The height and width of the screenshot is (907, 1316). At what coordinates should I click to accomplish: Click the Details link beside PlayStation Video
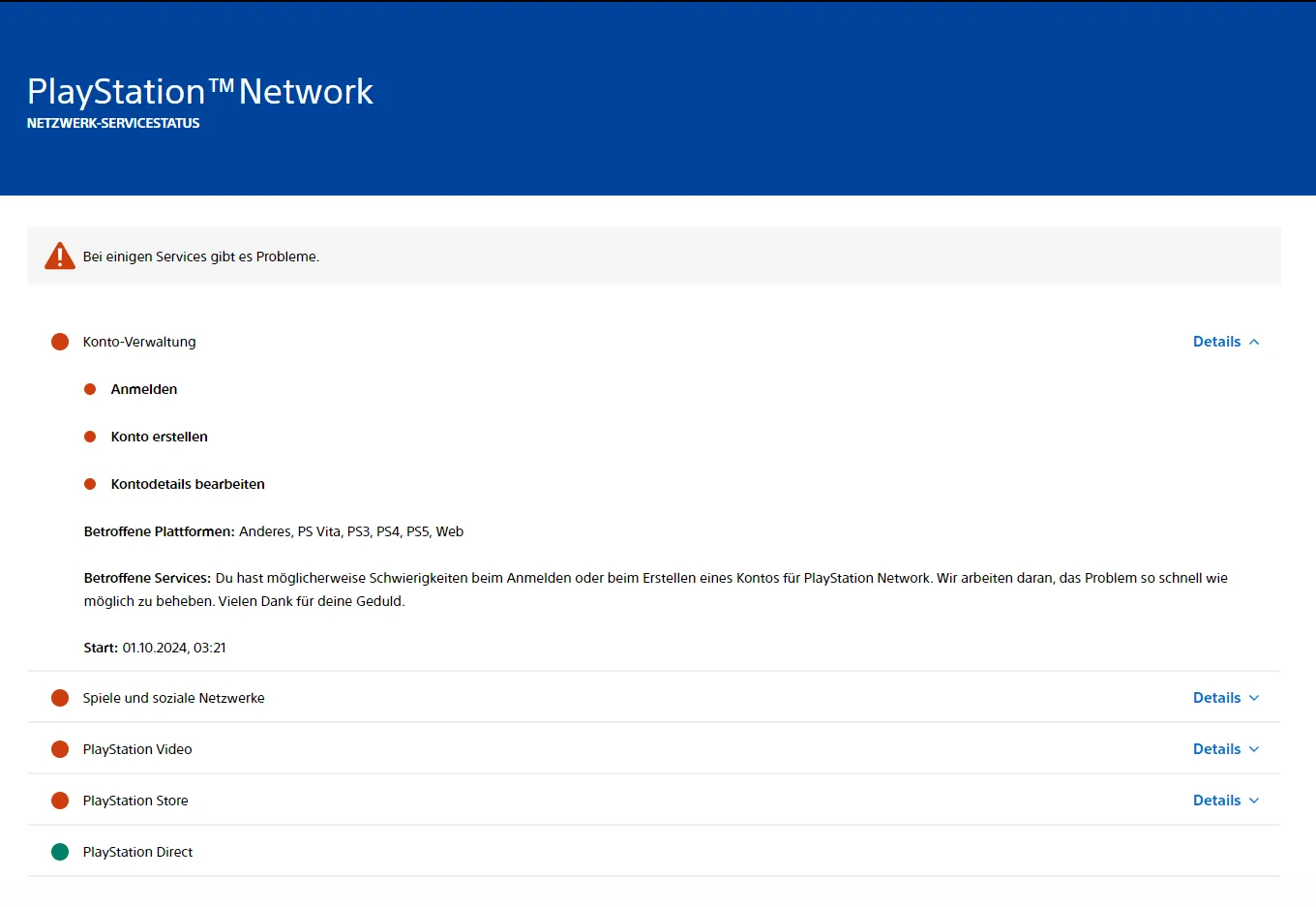(x=1216, y=748)
